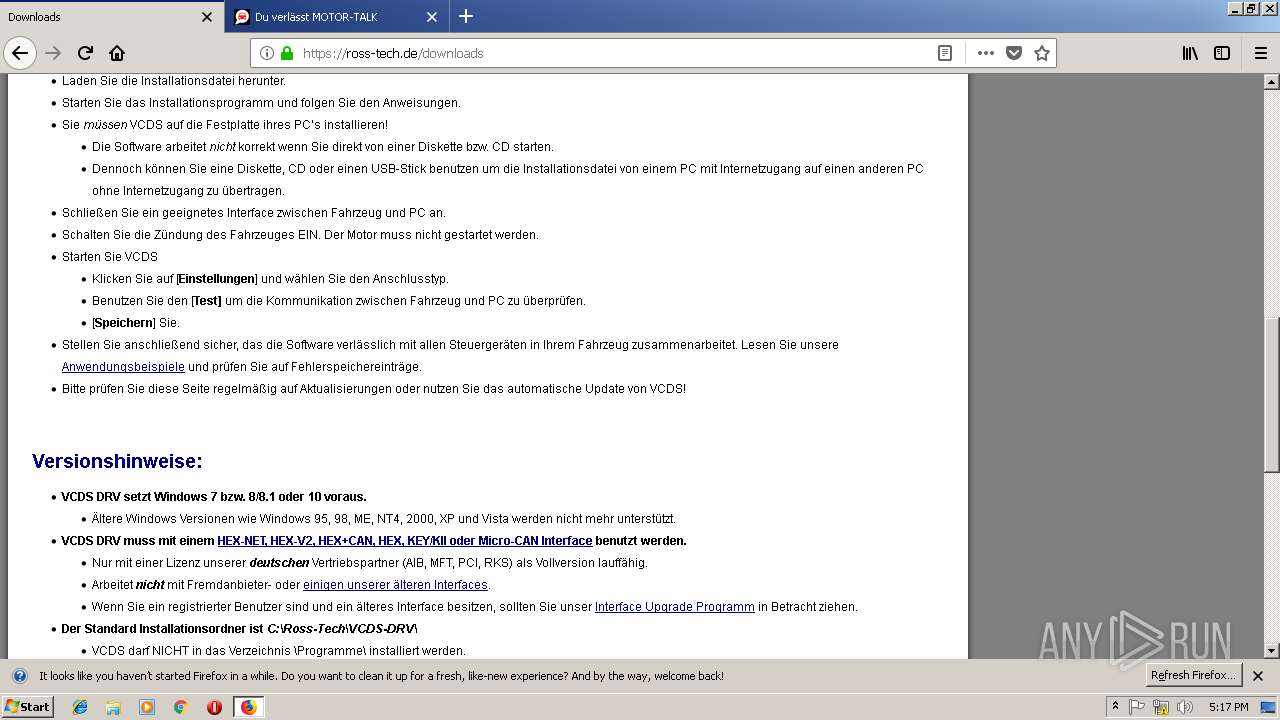Click the notification question mark icon
Screen dimensions: 1280x720
pyautogui.click(x=20, y=676)
